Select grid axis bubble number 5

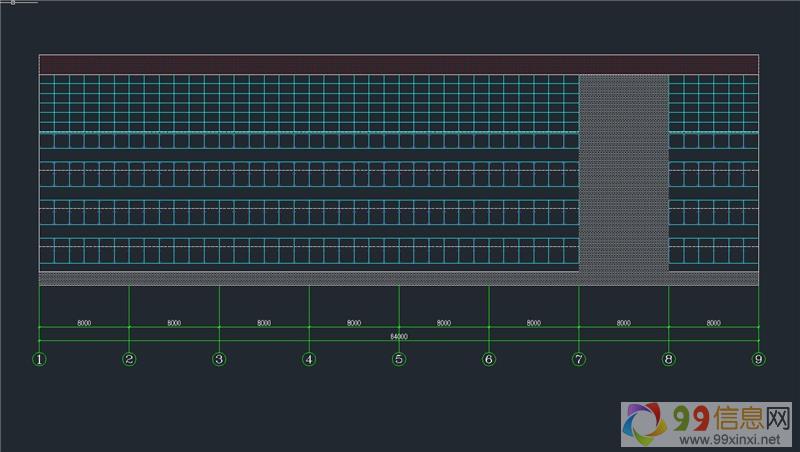click(x=399, y=359)
